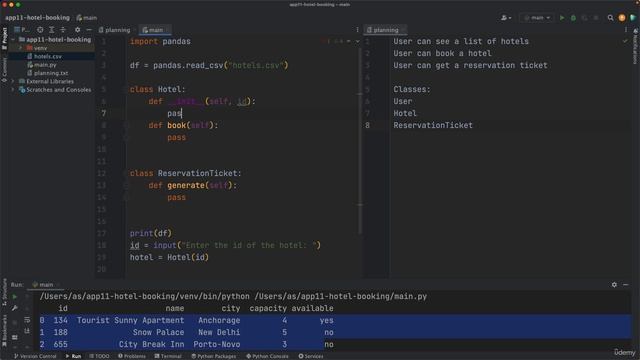Select the main tab in the Run panel

(45, 284)
